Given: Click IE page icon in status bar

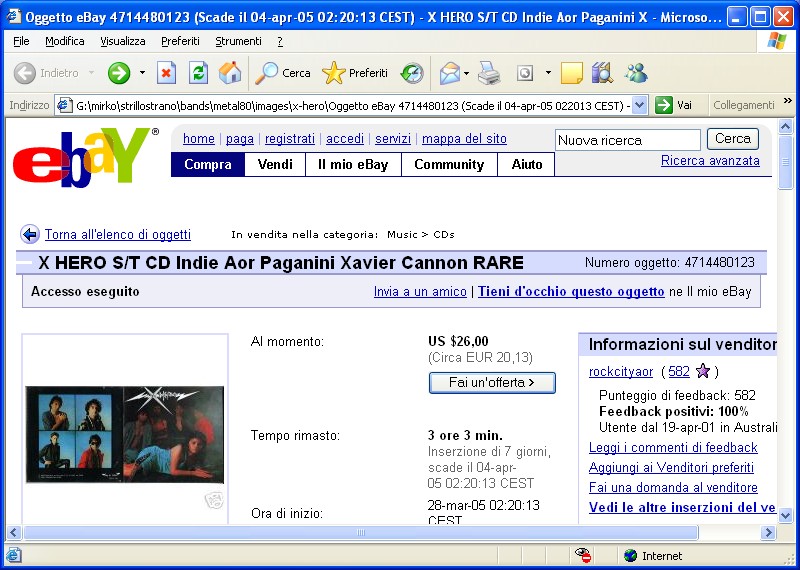Looking at the screenshot, I should point(14,555).
